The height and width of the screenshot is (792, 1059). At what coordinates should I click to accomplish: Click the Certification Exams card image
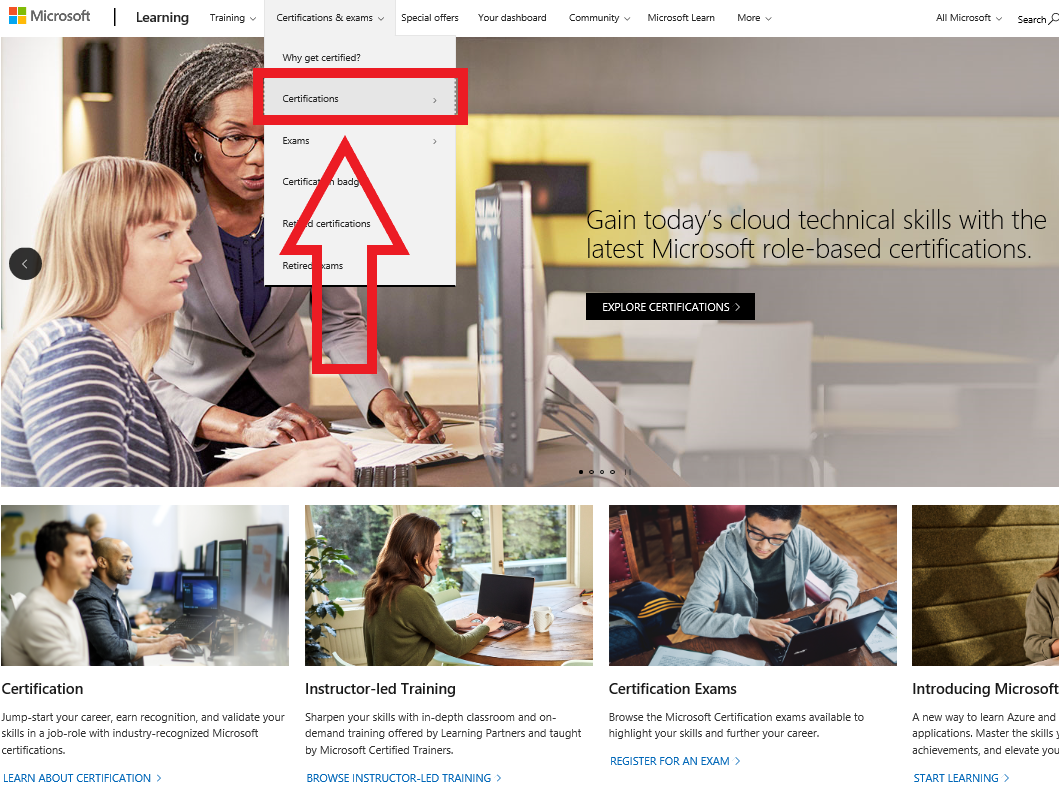point(752,585)
